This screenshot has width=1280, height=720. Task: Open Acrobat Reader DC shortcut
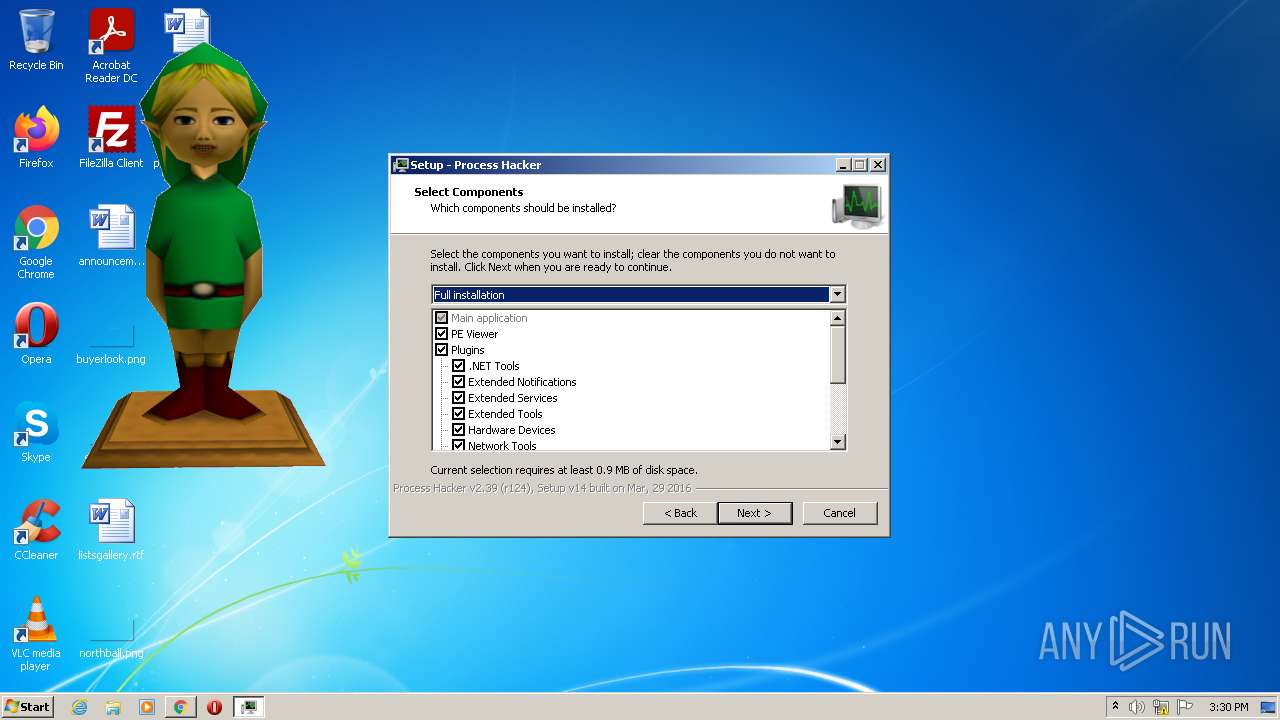coord(111,46)
